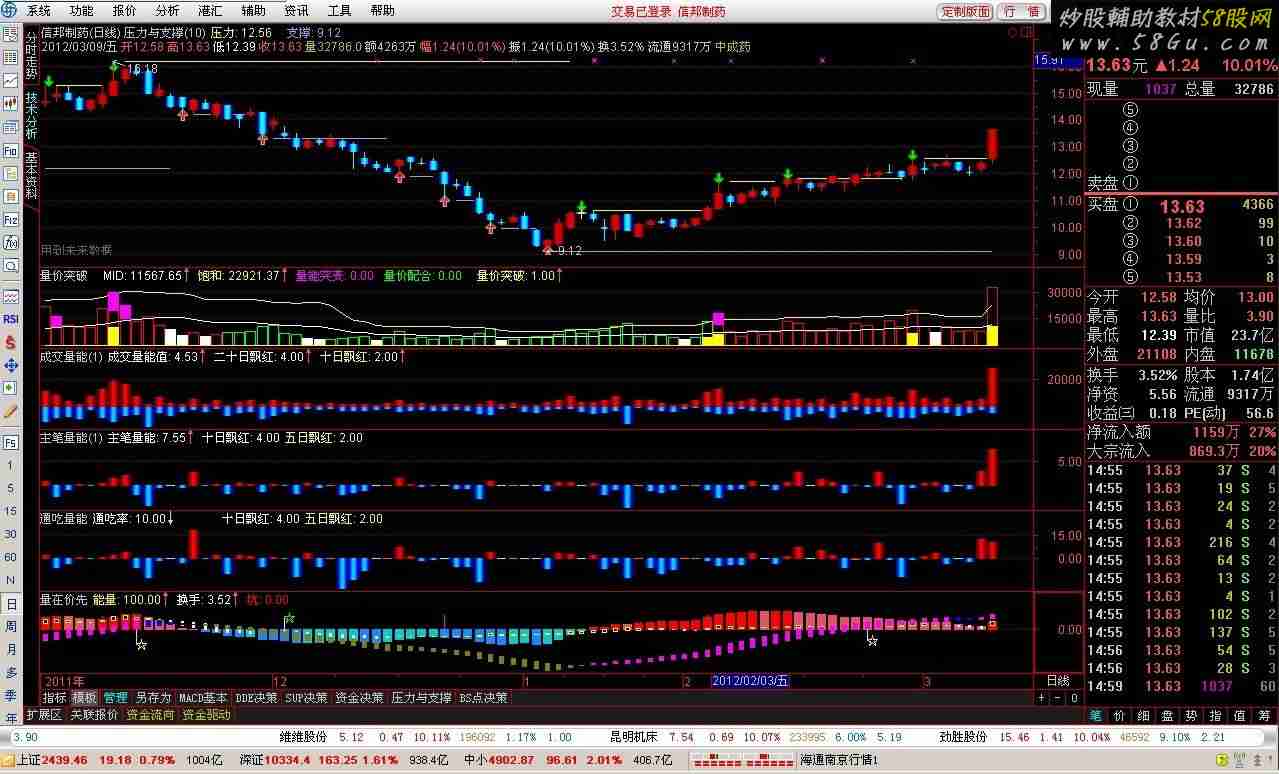The image size is (1279, 774).
Task: Open the 扩展区 tab
Action: (44, 715)
